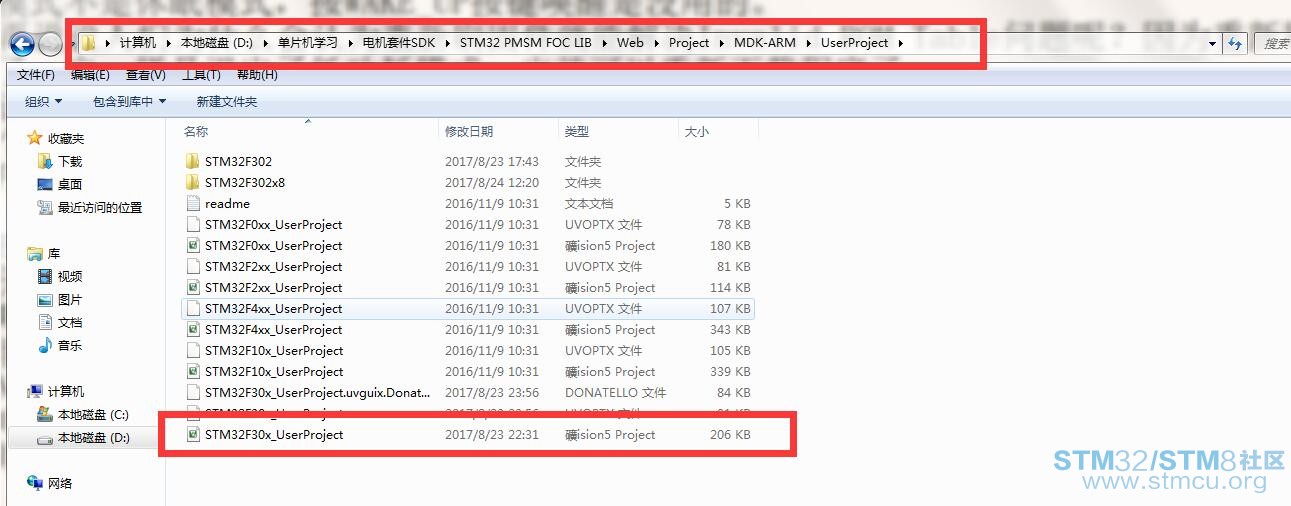This screenshot has height=506, width=1291.
Task: Expand the breadcrumb arrow after MDK-ARM
Action: [806, 43]
